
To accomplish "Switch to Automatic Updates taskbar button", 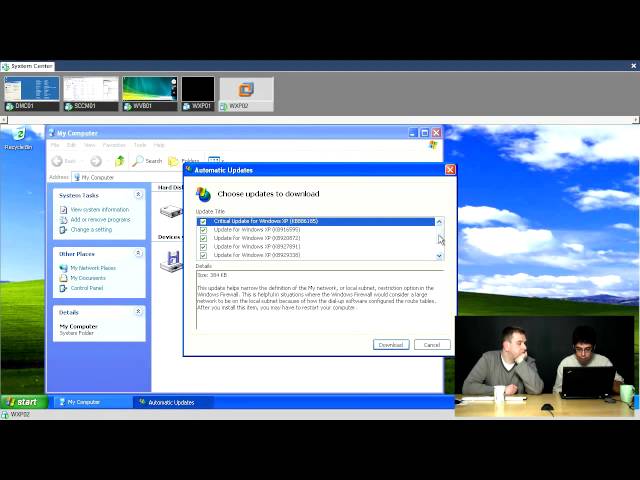I will 173,402.
